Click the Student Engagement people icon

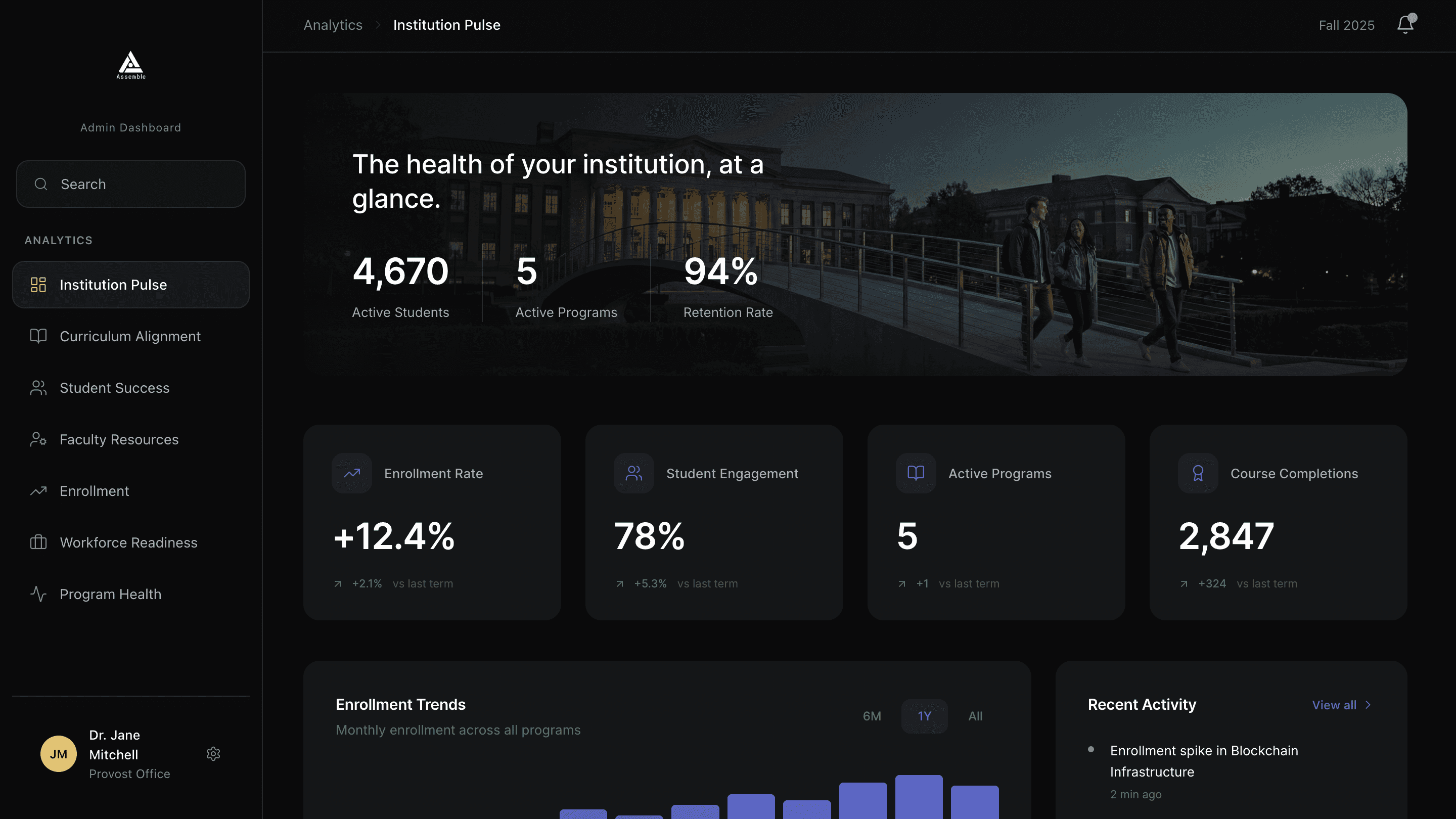(x=633, y=473)
